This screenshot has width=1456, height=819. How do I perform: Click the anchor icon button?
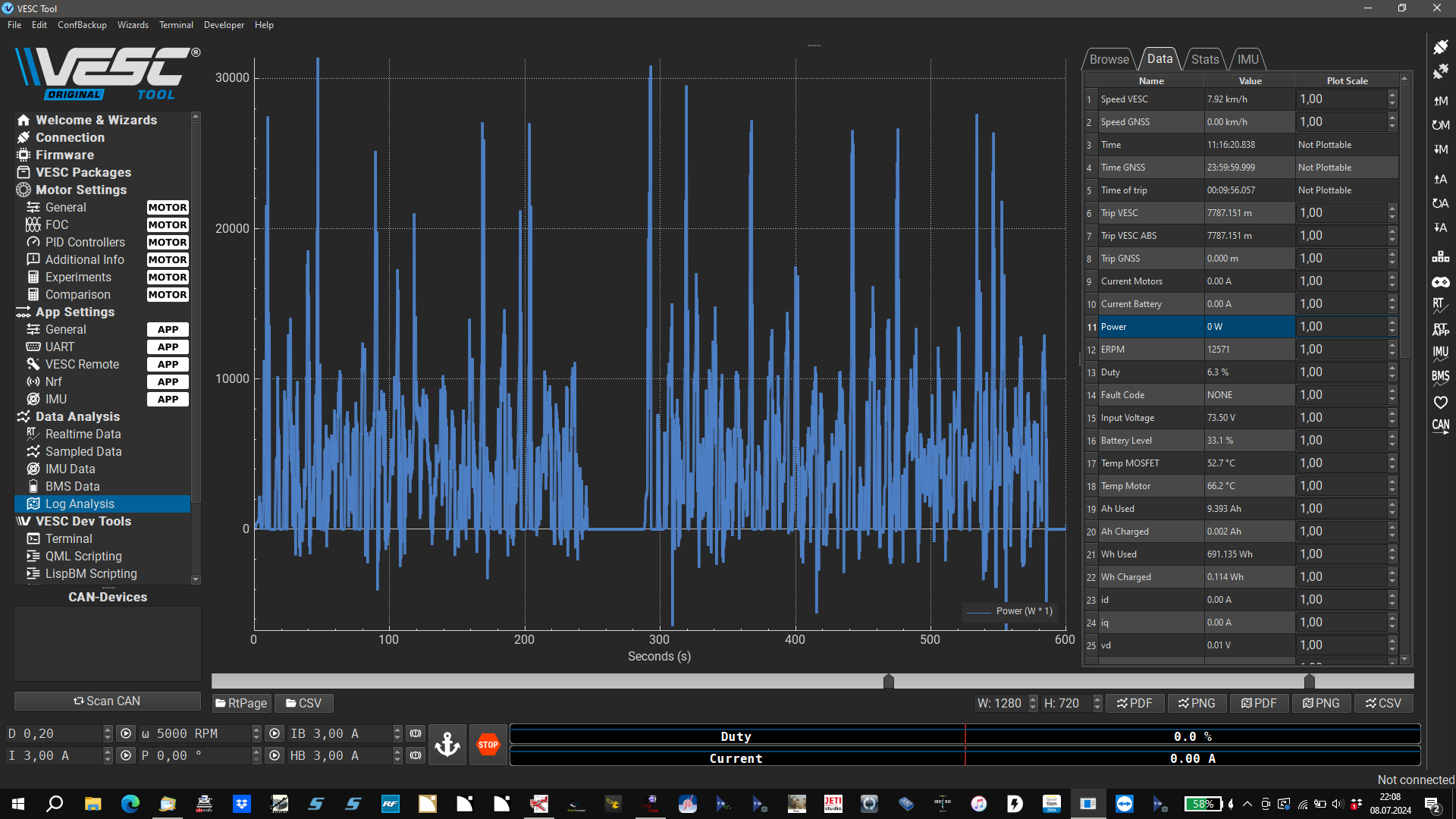[447, 745]
